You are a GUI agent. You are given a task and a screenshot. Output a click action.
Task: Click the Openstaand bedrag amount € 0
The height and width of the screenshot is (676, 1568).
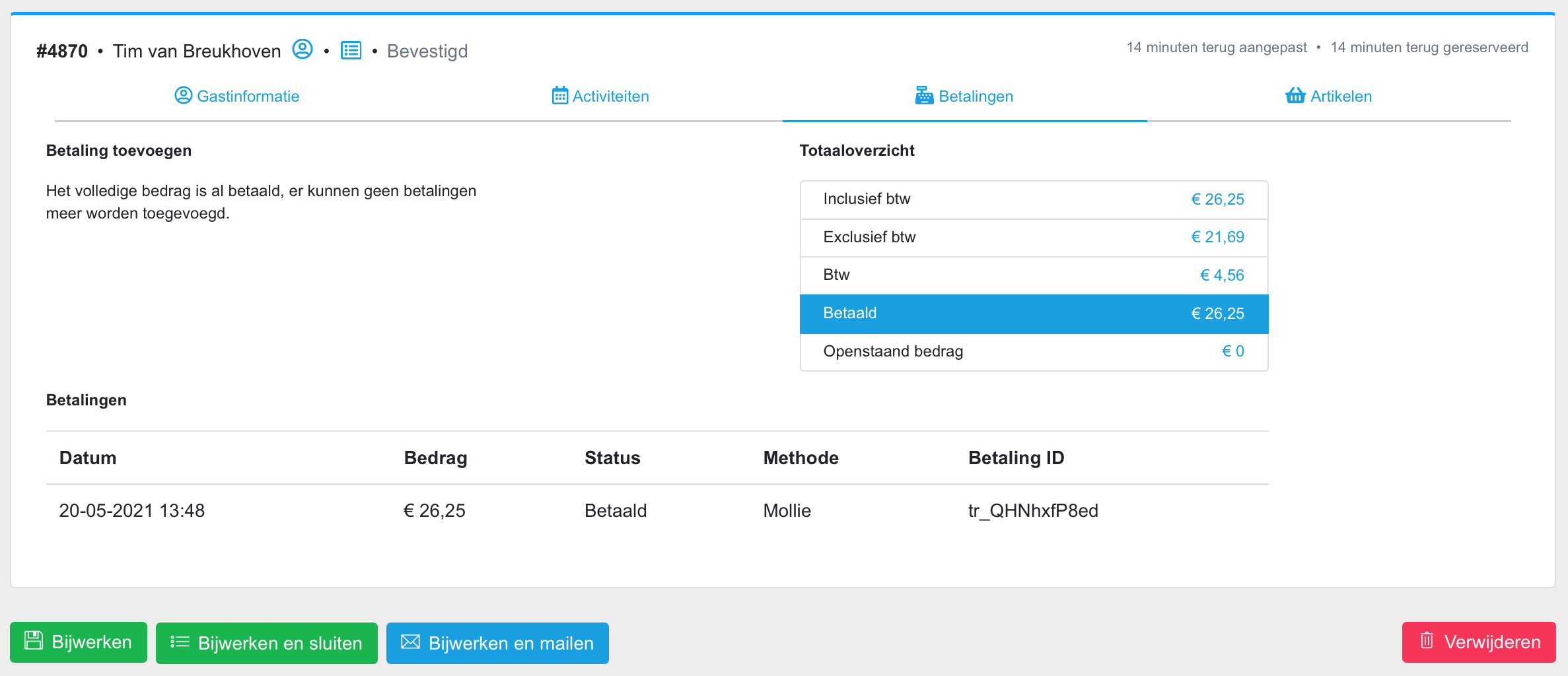(x=1232, y=351)
